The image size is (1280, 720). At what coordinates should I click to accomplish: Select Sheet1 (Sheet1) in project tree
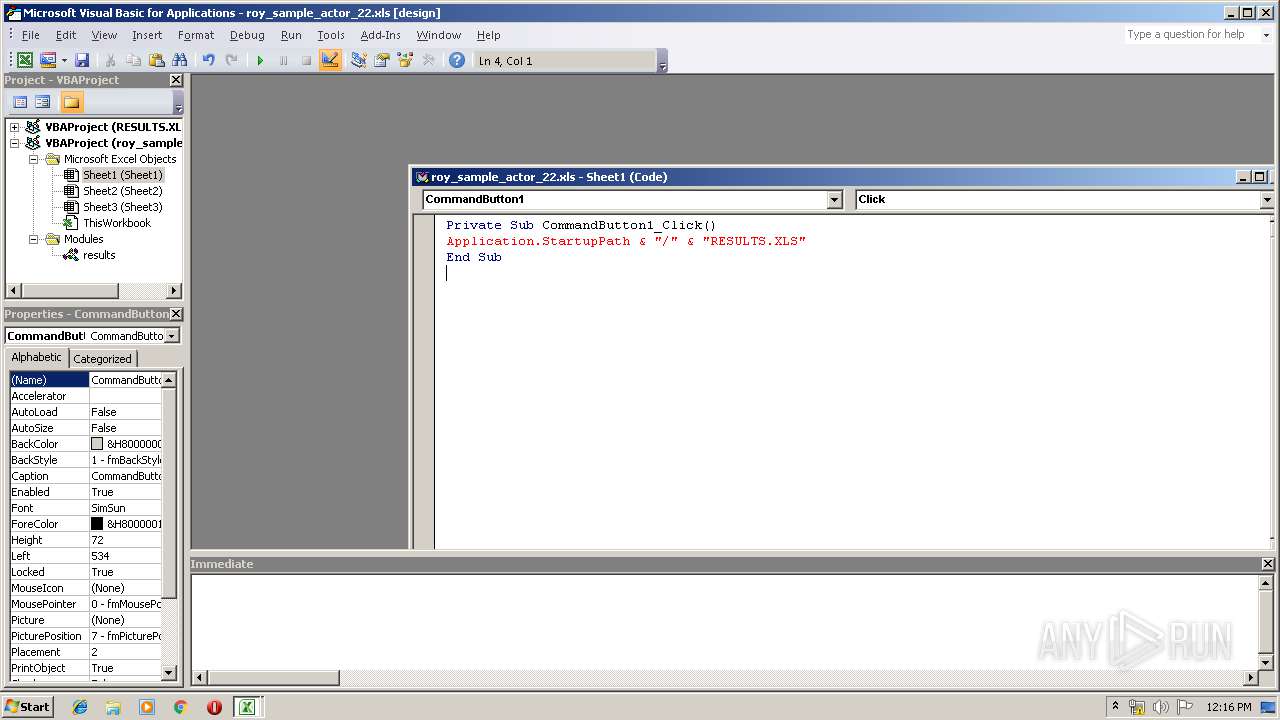(122, 175)
